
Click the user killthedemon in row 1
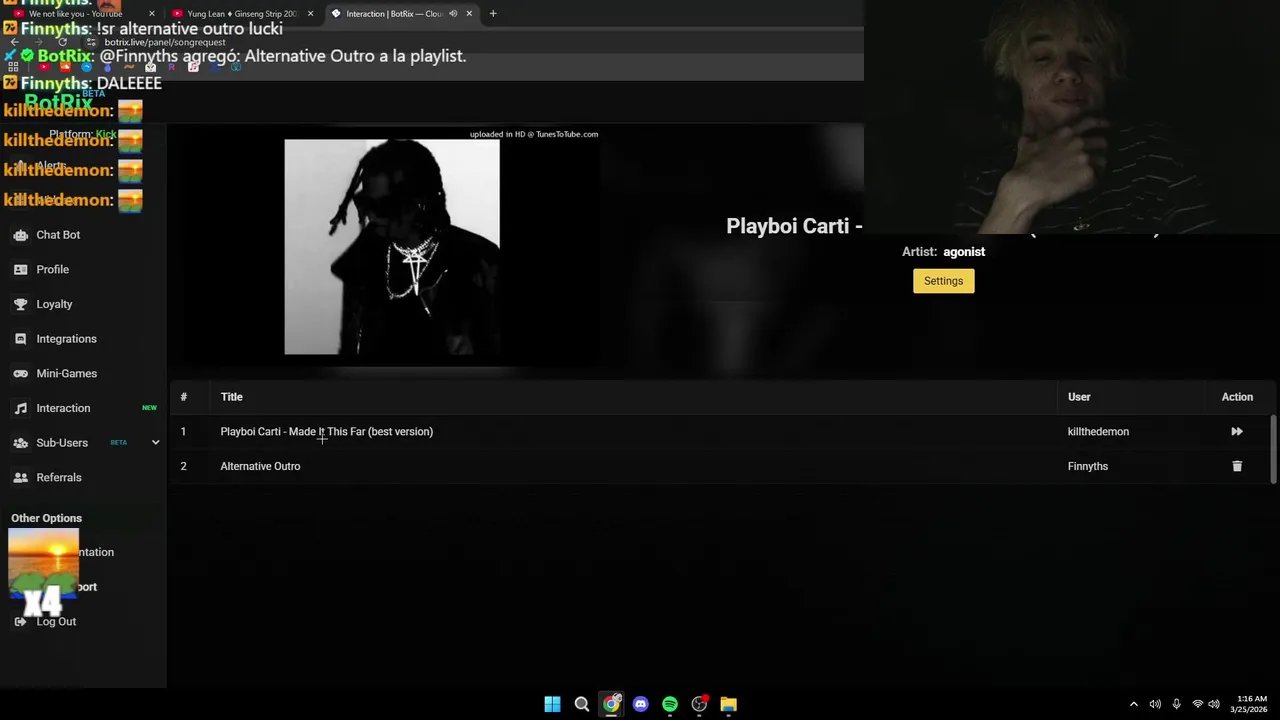1098,432
